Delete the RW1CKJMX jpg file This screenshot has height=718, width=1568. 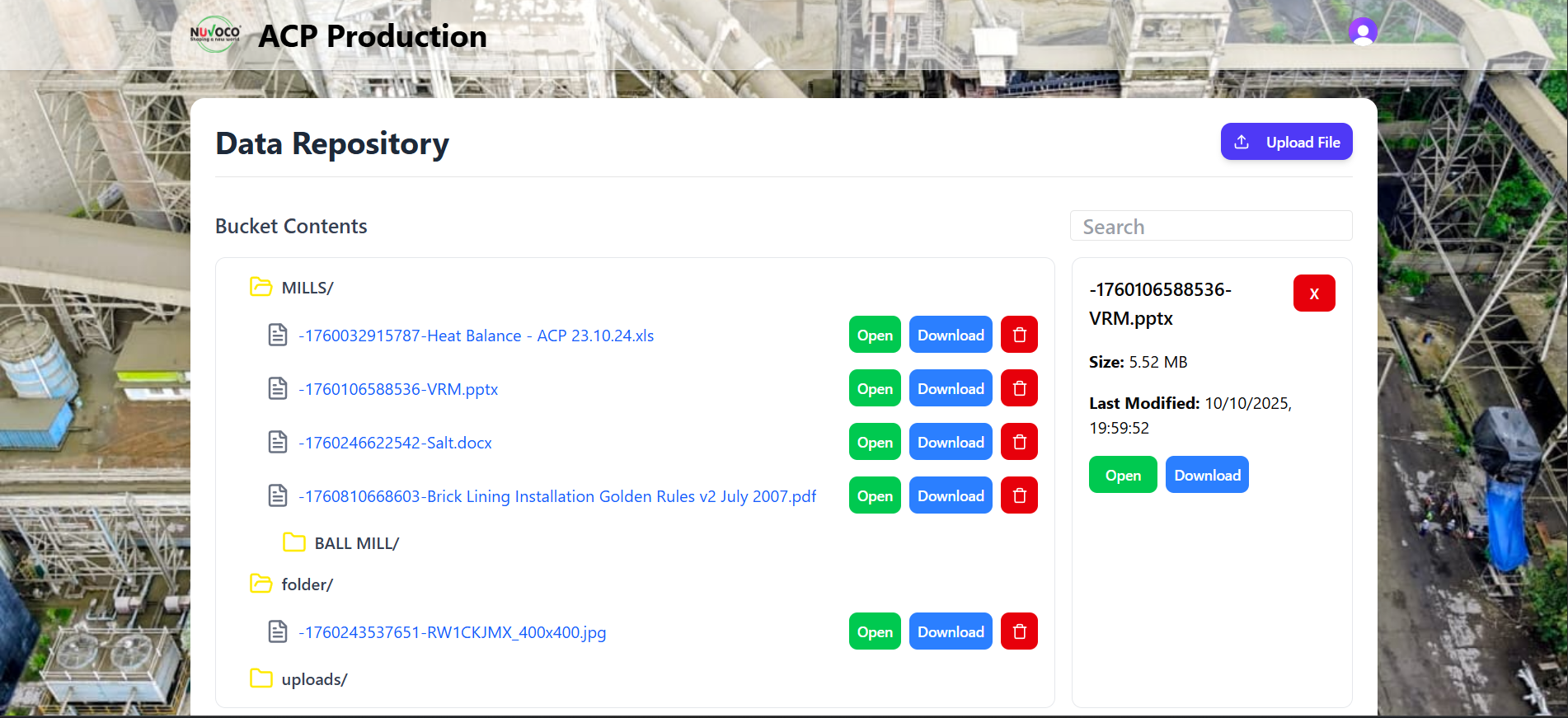pyautogui.click(x=1019, y=631)
